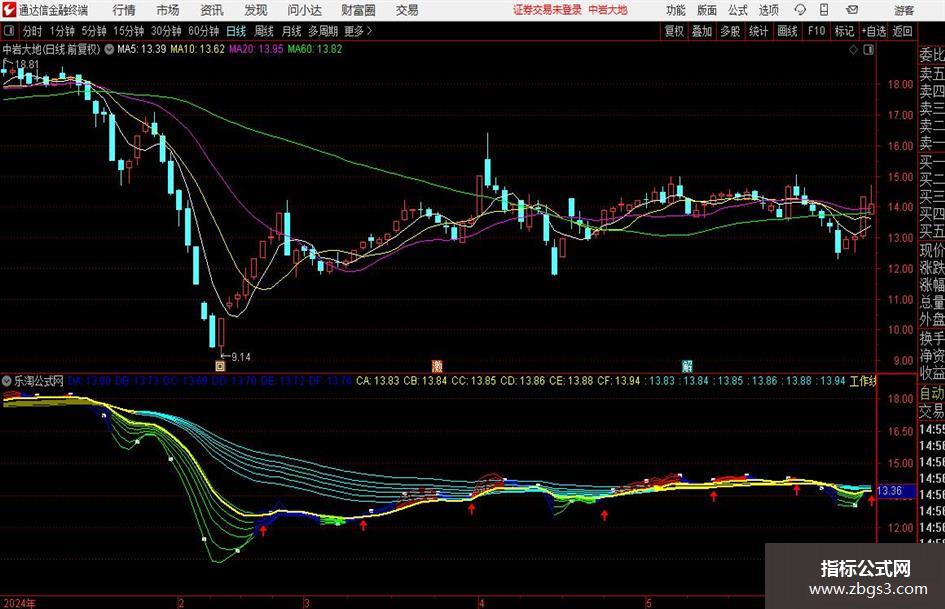Screen dimensions: 945x609
Task: Open 乐淘公式网 indicator dropdown arrow
Action: [x=7, y=381]
